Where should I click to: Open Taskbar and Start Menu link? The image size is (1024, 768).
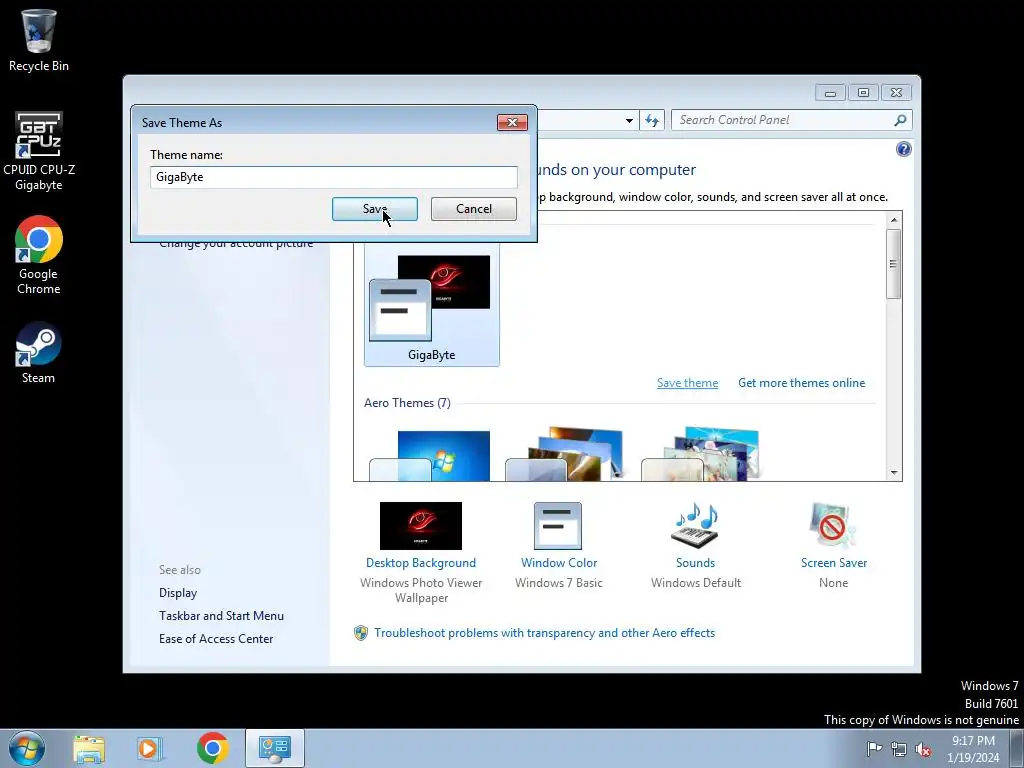221,616
